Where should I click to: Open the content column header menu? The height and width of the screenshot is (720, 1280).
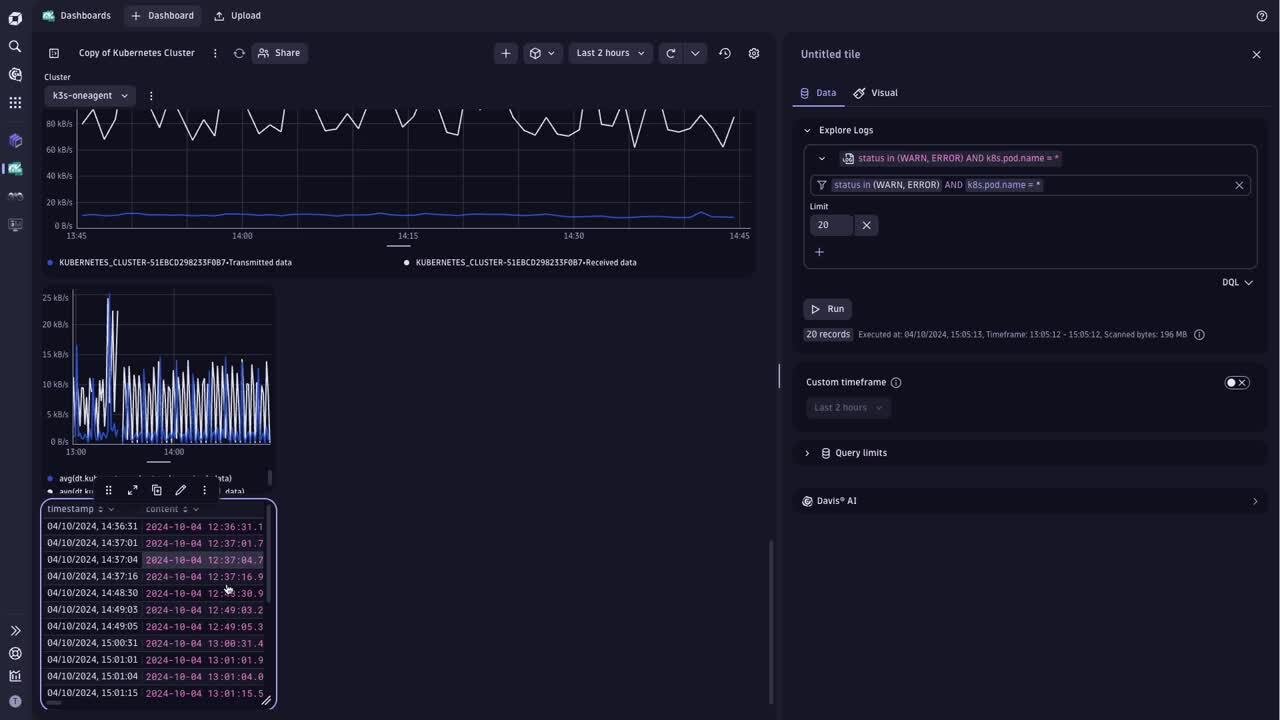click(x=195, y=509)
